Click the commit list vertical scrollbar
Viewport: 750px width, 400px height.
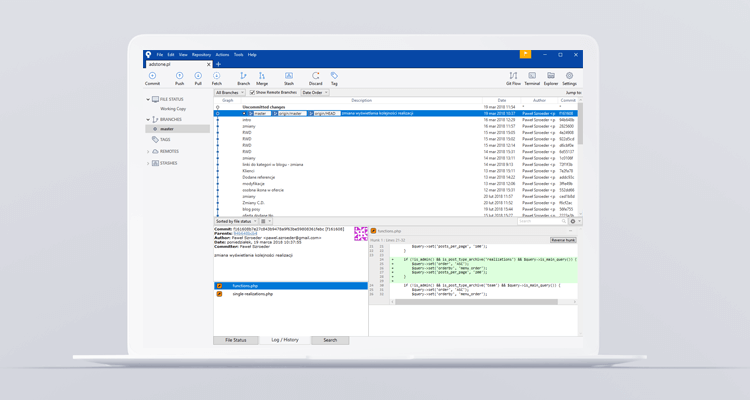(x=580, y=123)
